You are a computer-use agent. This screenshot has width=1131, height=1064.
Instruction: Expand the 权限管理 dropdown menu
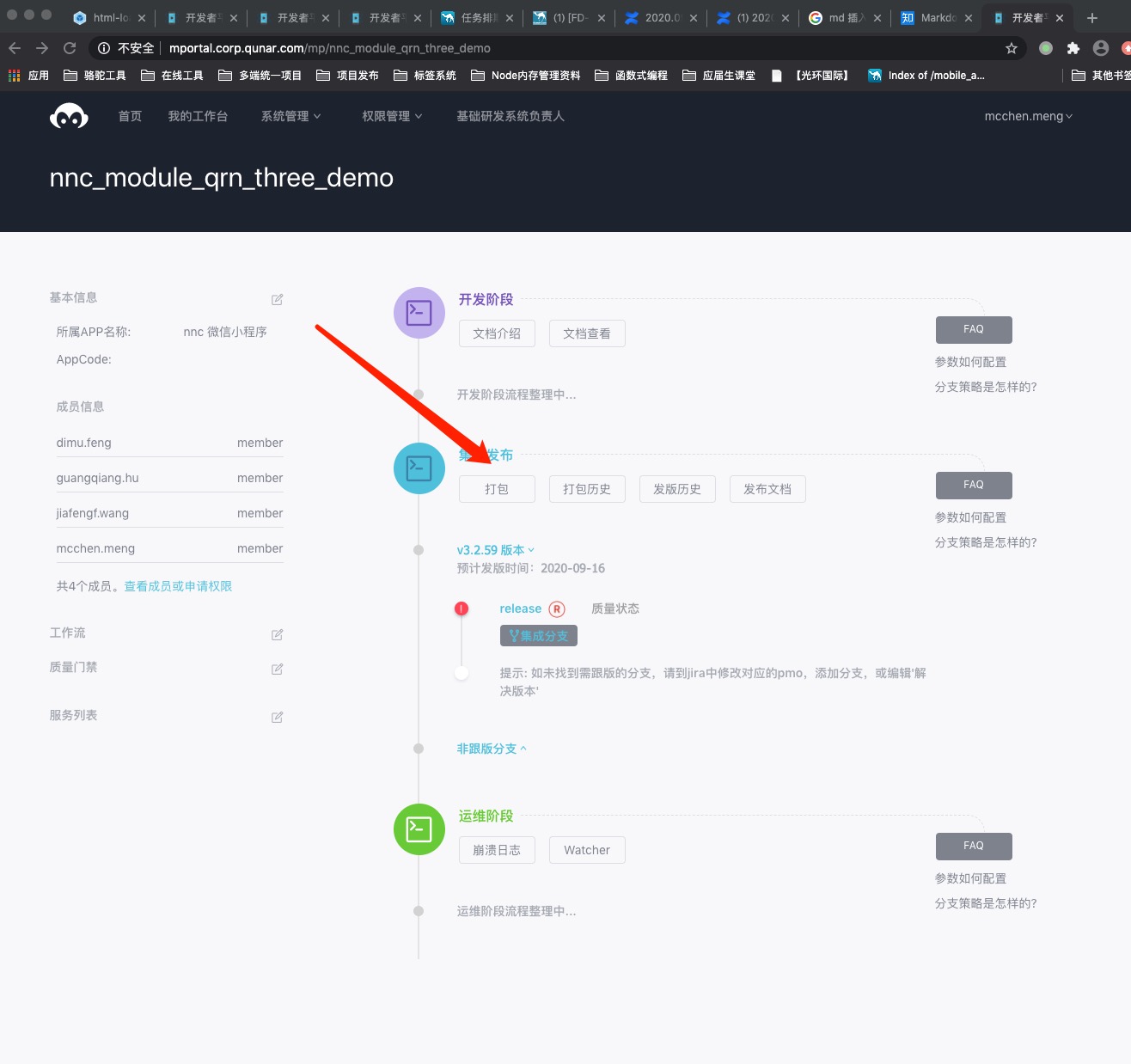(x=393, y=116)
